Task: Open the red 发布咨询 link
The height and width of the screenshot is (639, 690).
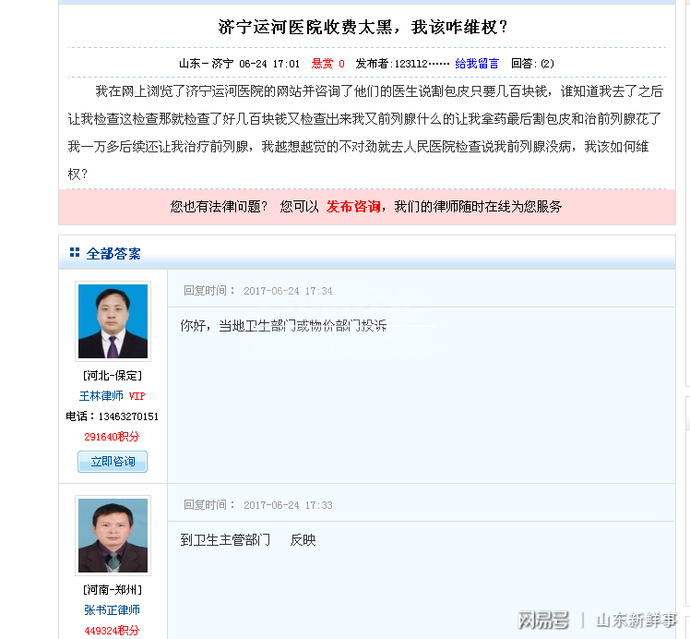Action: coord(353,206)
